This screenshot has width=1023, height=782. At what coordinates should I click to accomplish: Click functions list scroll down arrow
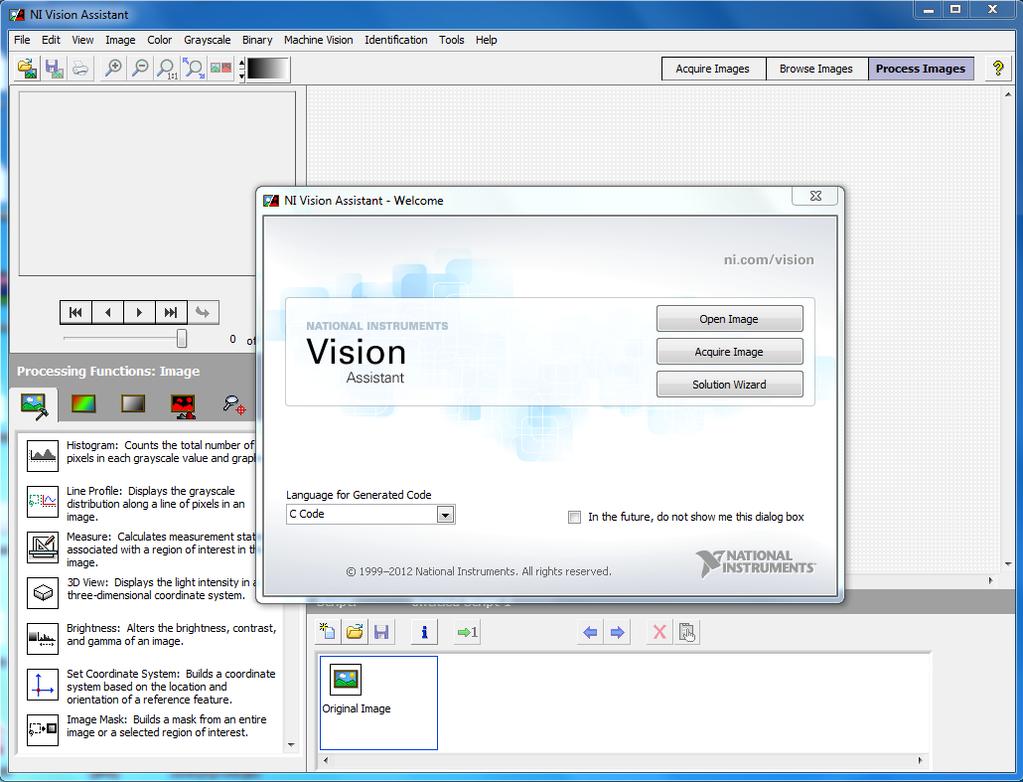(x=291, y=745)
